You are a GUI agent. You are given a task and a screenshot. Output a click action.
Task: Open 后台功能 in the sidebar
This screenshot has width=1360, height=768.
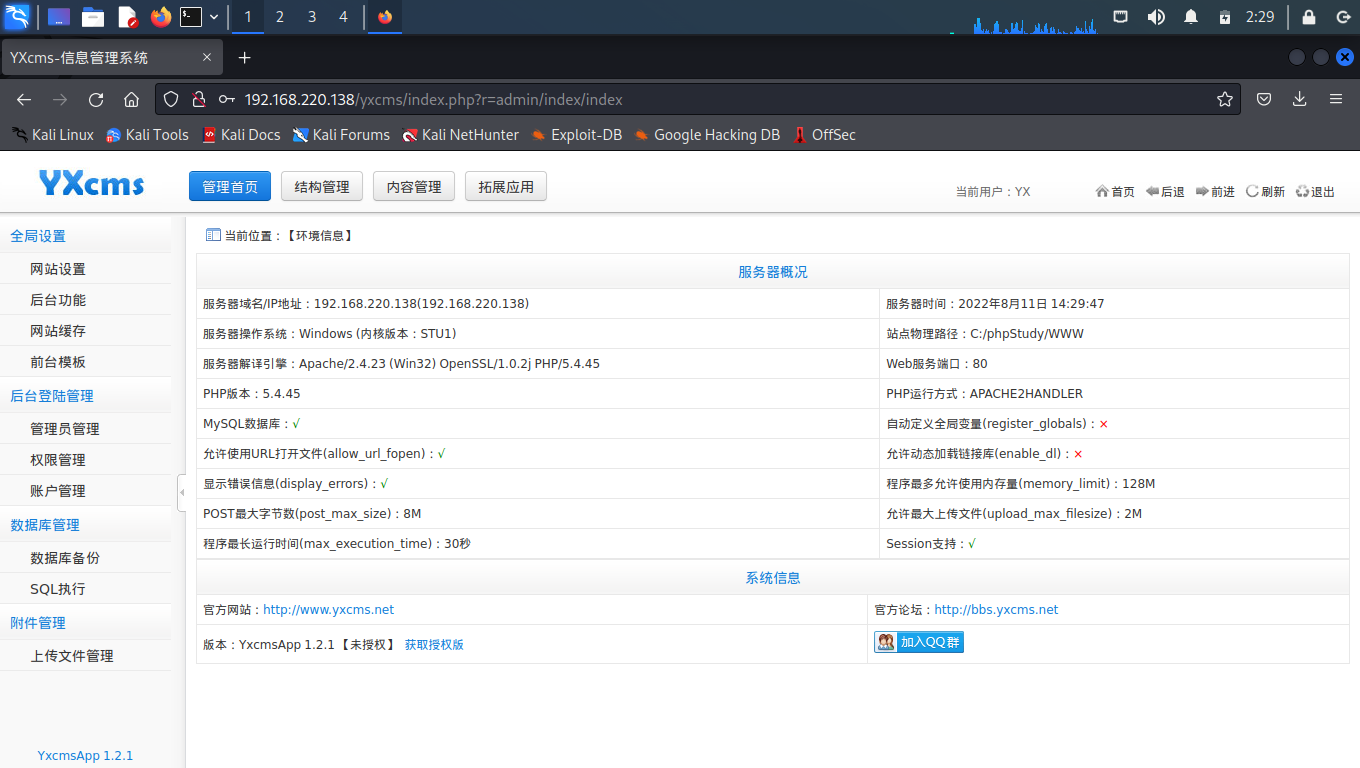[85, 300]
